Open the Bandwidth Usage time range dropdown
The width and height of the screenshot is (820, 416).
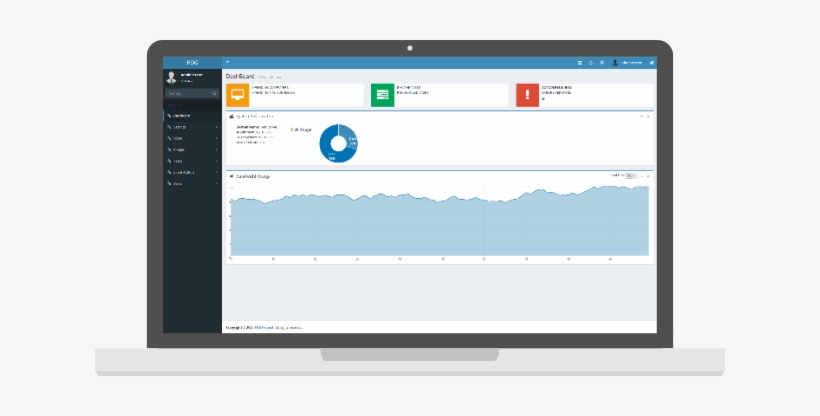[x=630, y=176]
